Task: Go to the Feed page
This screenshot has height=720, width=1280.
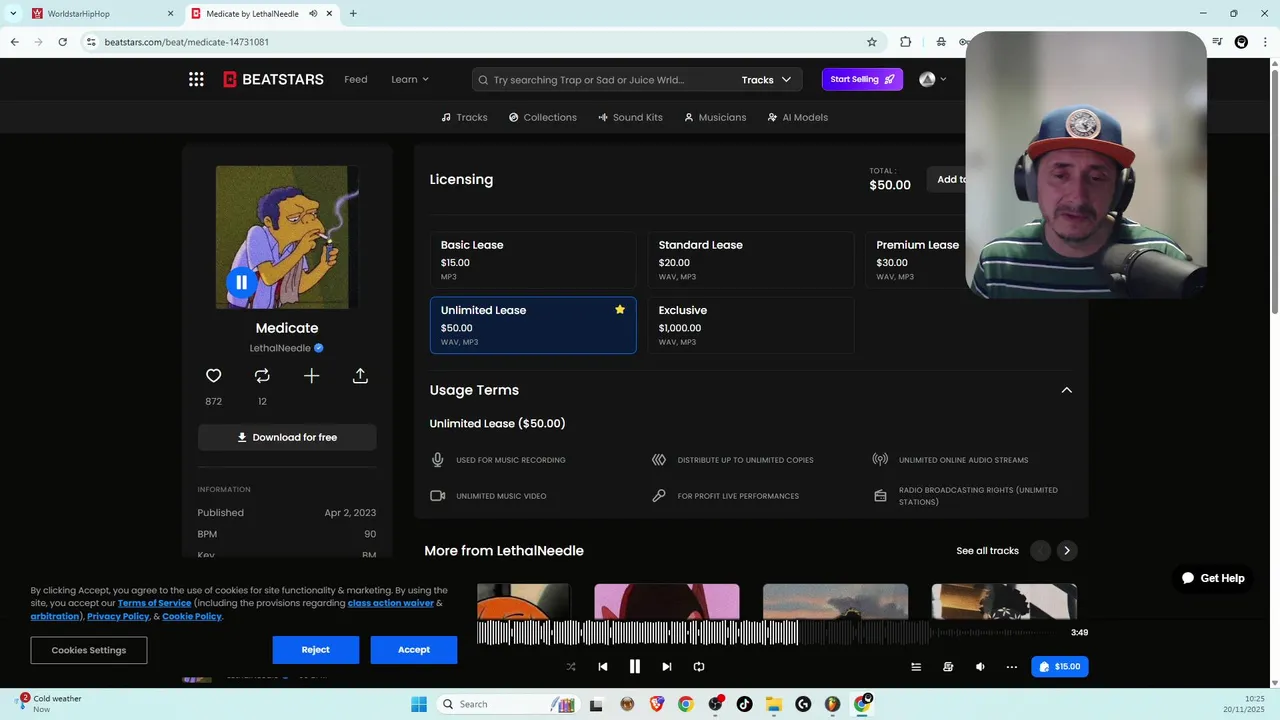Action: (356, 79)
